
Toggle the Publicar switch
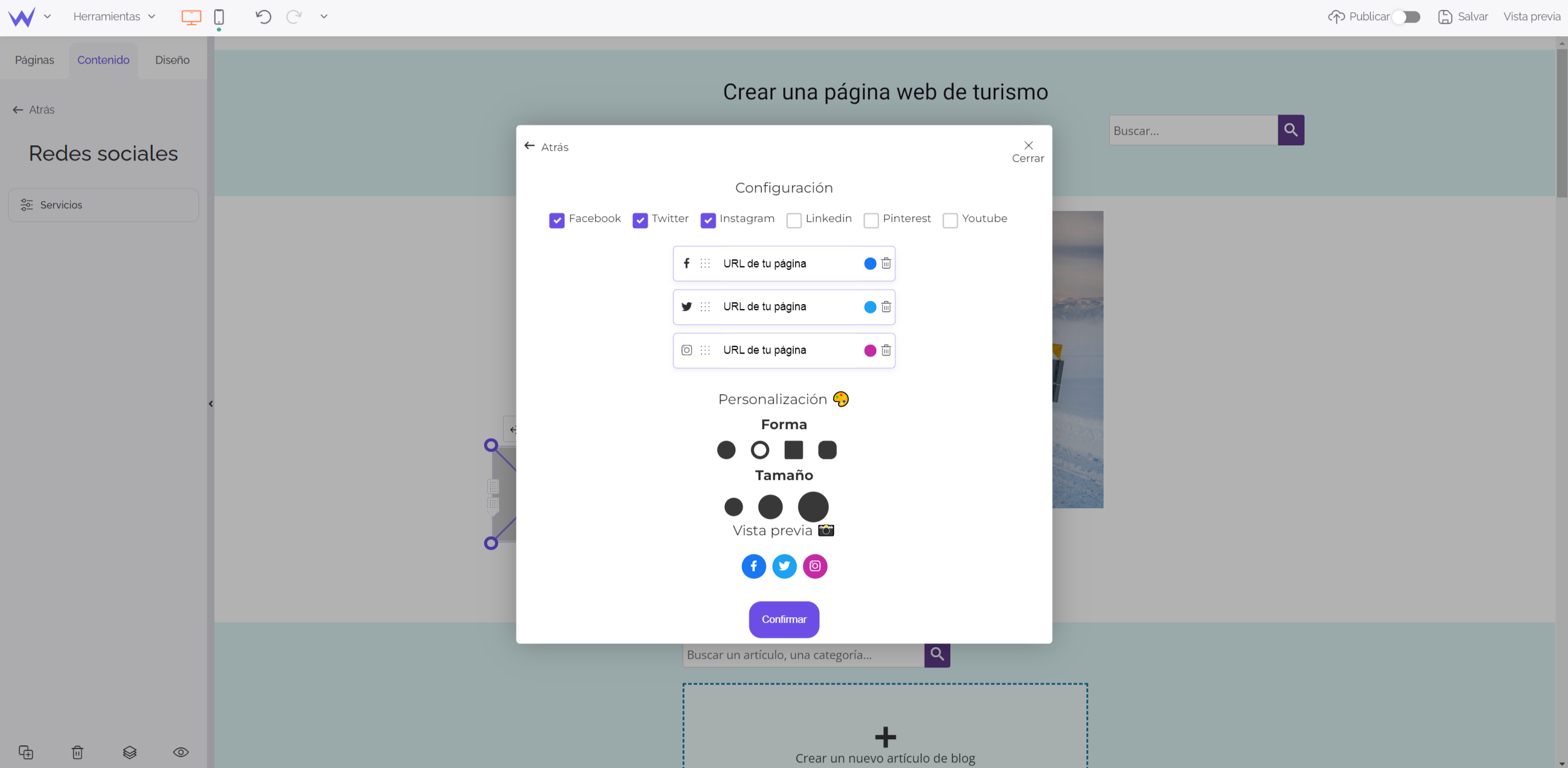click(1406, 17)
